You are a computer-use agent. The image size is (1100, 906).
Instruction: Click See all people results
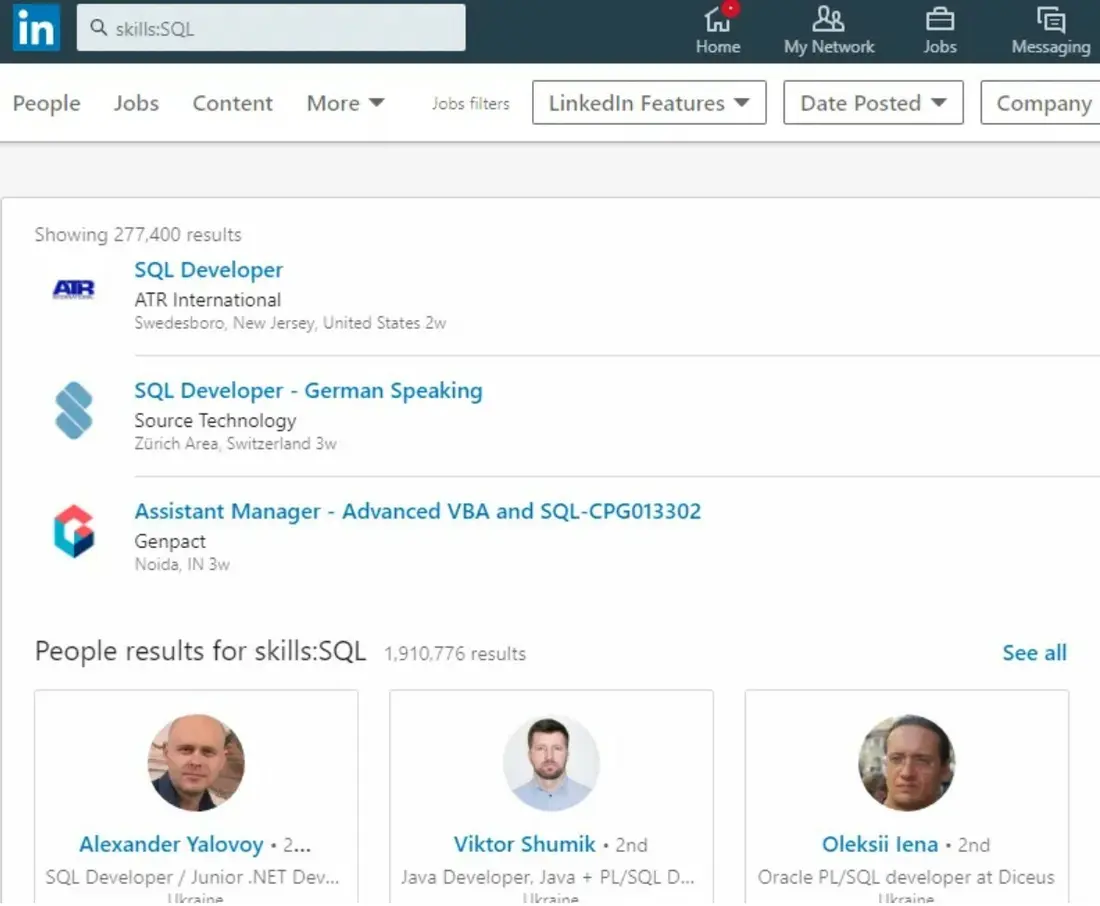click(x=1034, y=653)
